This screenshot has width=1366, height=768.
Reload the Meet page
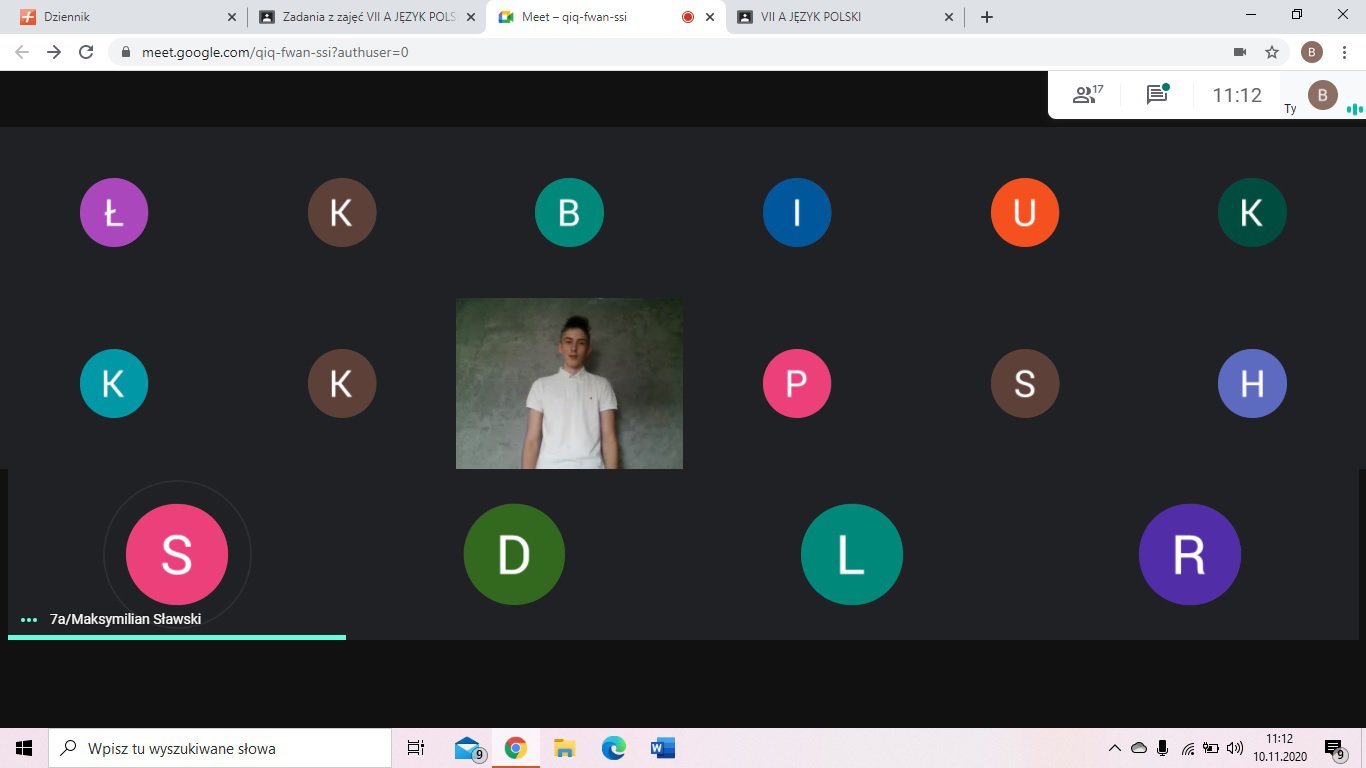(86, 52)
